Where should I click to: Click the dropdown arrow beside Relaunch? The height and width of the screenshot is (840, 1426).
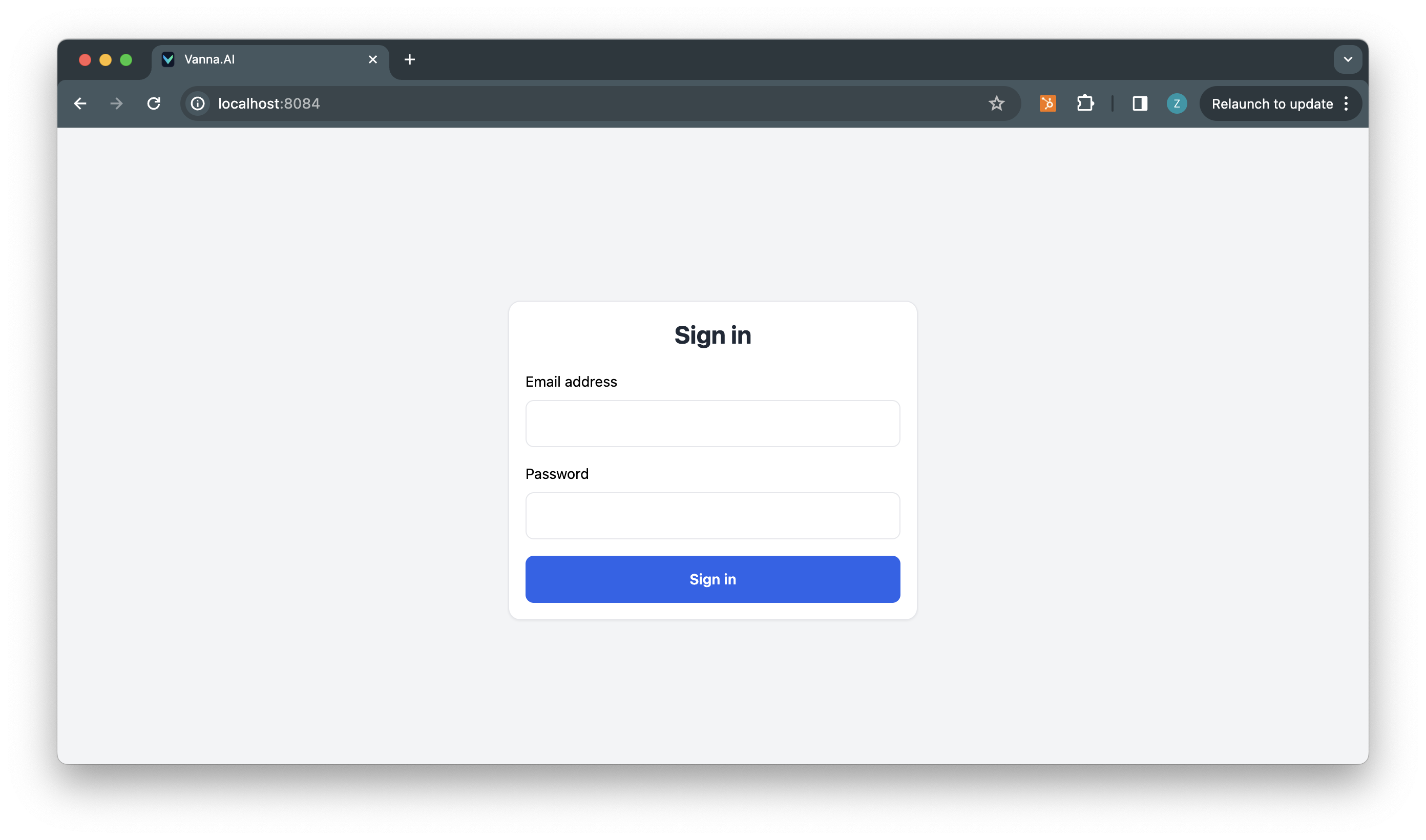point(1348,104)
